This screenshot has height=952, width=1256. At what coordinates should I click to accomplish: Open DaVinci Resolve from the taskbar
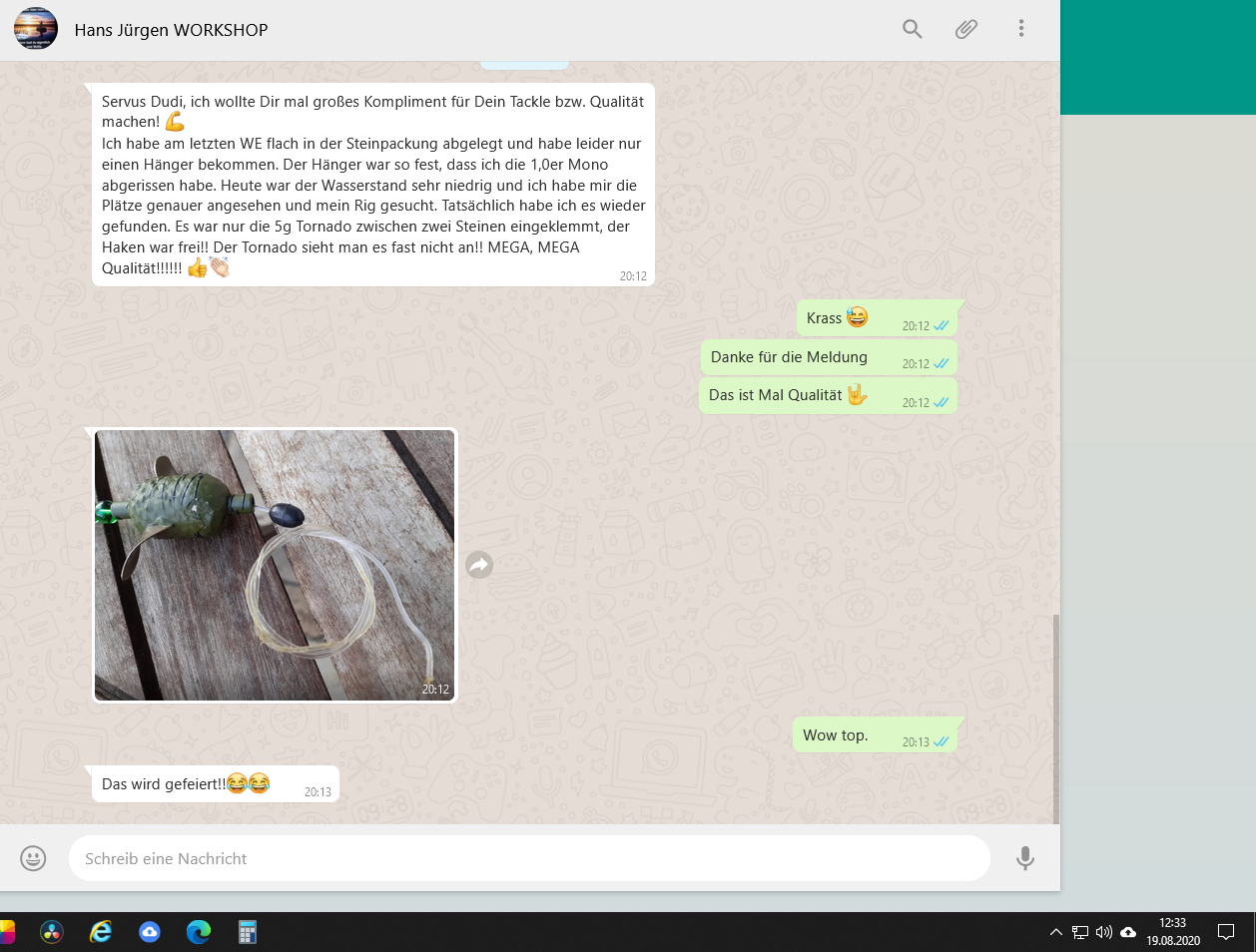click(52, 932)
